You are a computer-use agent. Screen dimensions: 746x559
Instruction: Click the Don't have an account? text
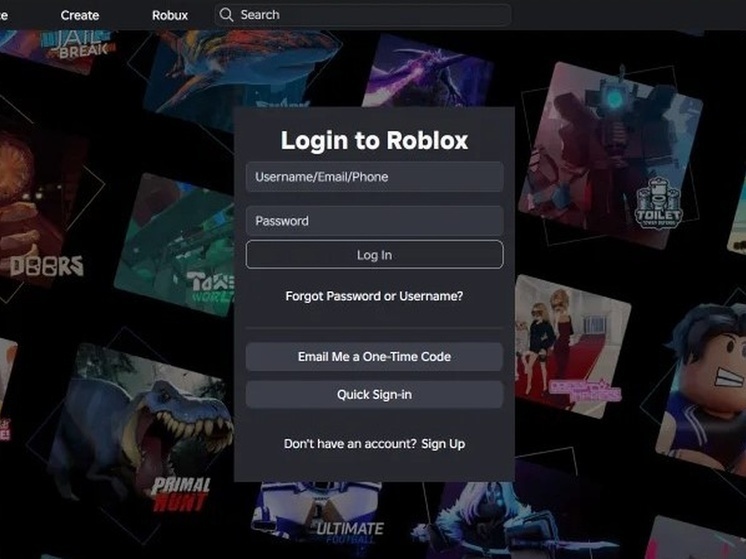pyautogui.click(x=350, y=444)
